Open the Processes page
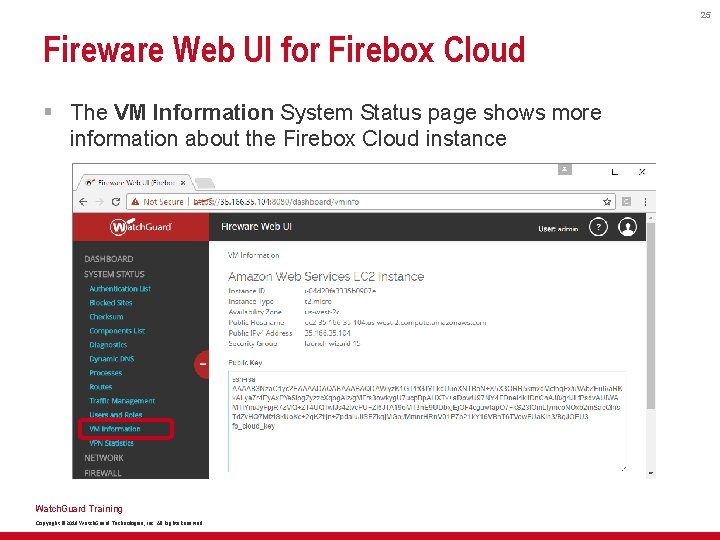The height and width of the screenshot is (540, 720). click(106, 373)
